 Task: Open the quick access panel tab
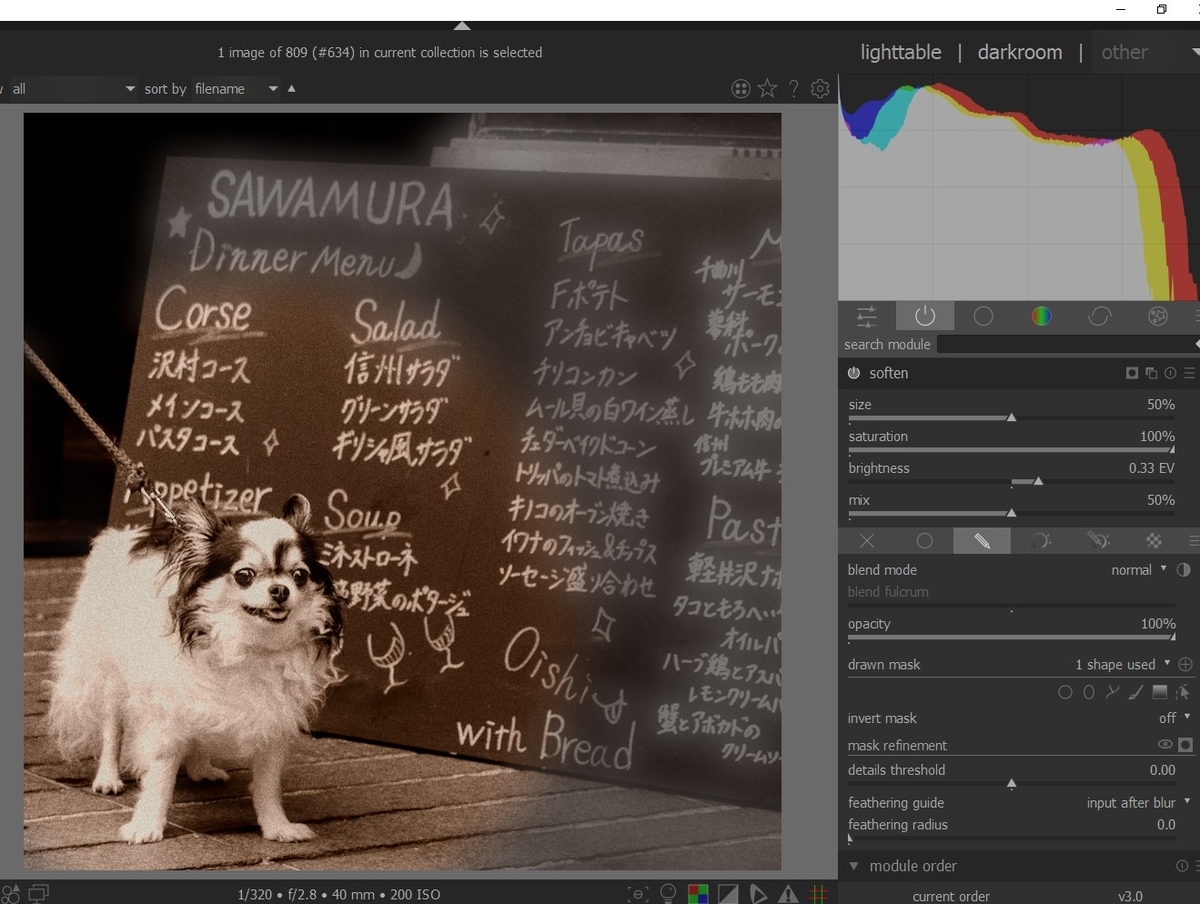click(x=866, y=317)
